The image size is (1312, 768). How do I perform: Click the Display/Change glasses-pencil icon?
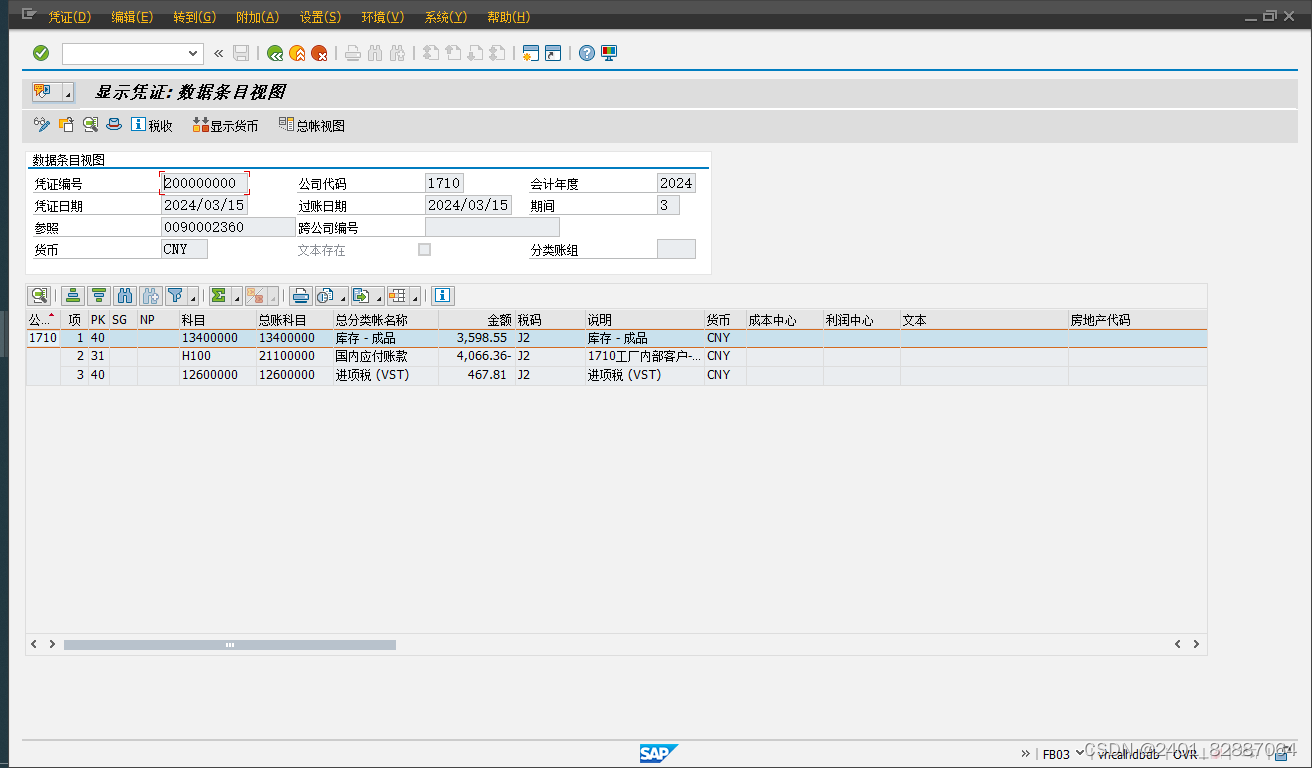[x=42, y=125]
